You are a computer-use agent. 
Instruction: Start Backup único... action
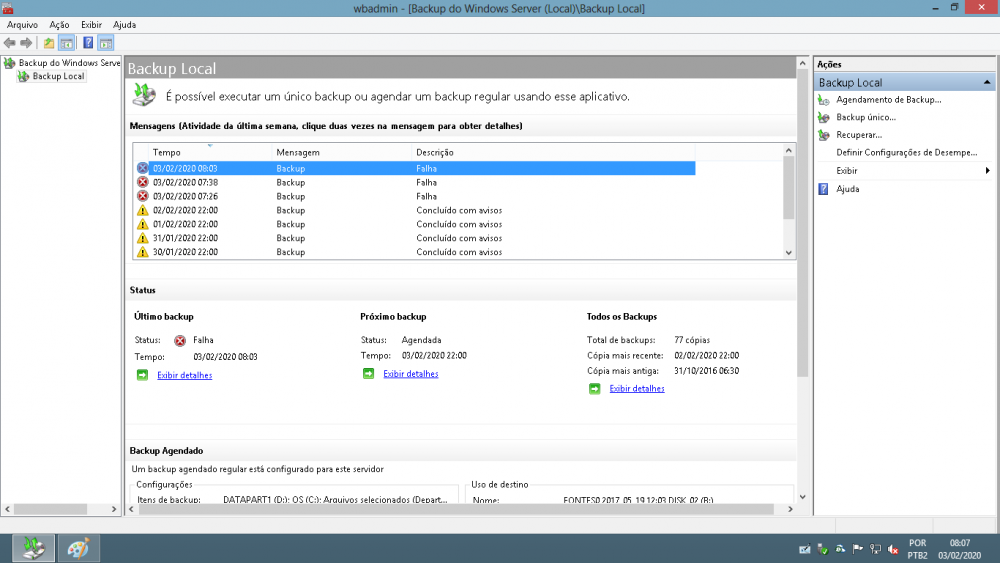pyautogui.click(x=865, y=117)
